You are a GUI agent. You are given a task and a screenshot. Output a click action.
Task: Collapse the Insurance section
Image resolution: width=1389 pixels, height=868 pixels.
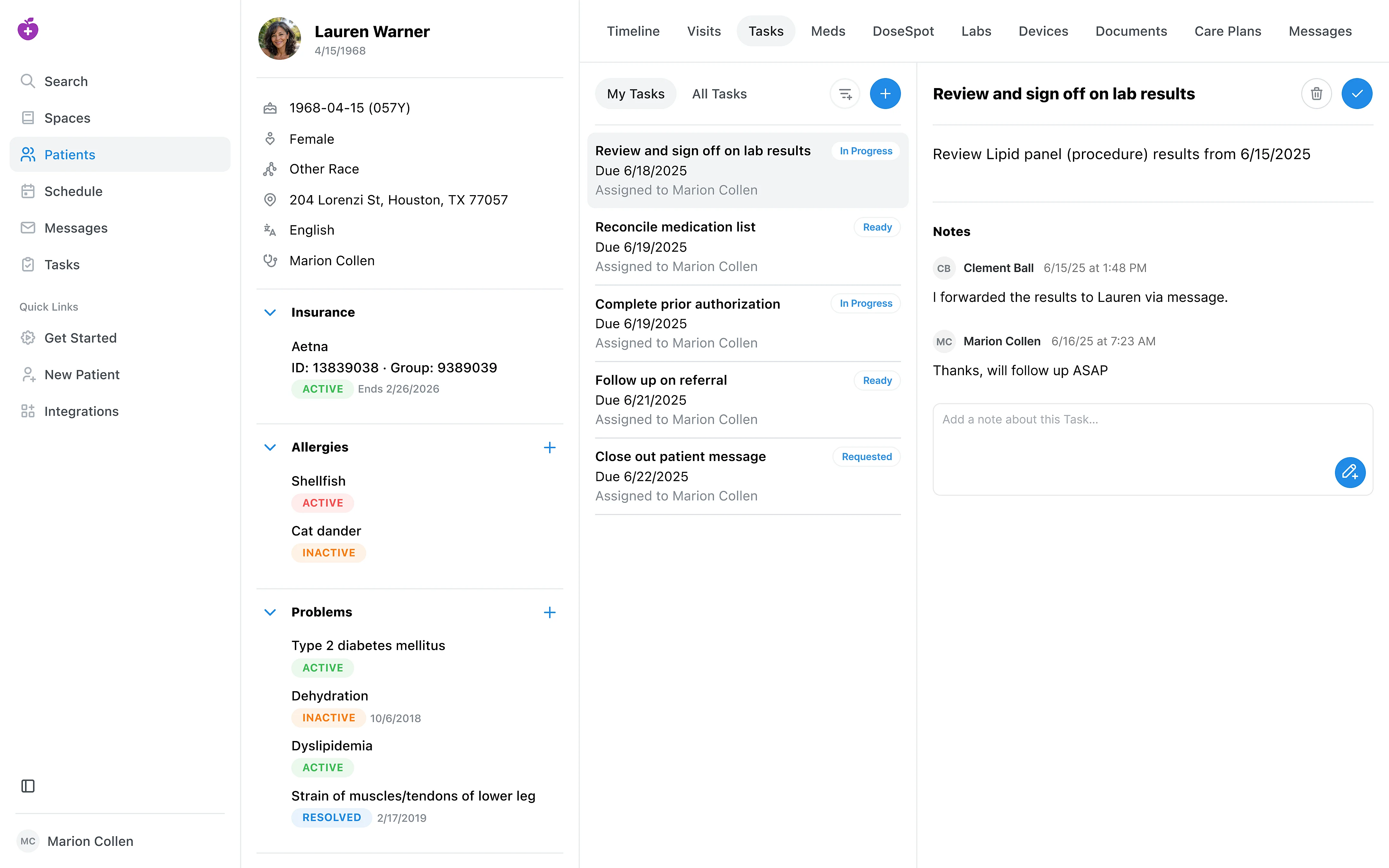point(270,312)
